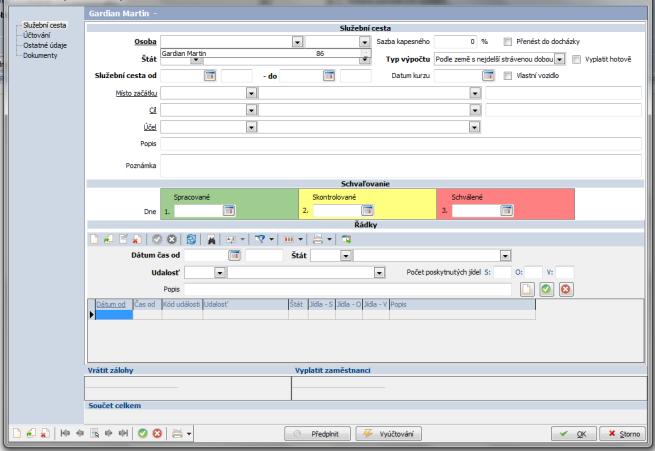Viewport: 655px width, 451px height.
Task: Open the Účel code dropdown
Action: point(251,127)
